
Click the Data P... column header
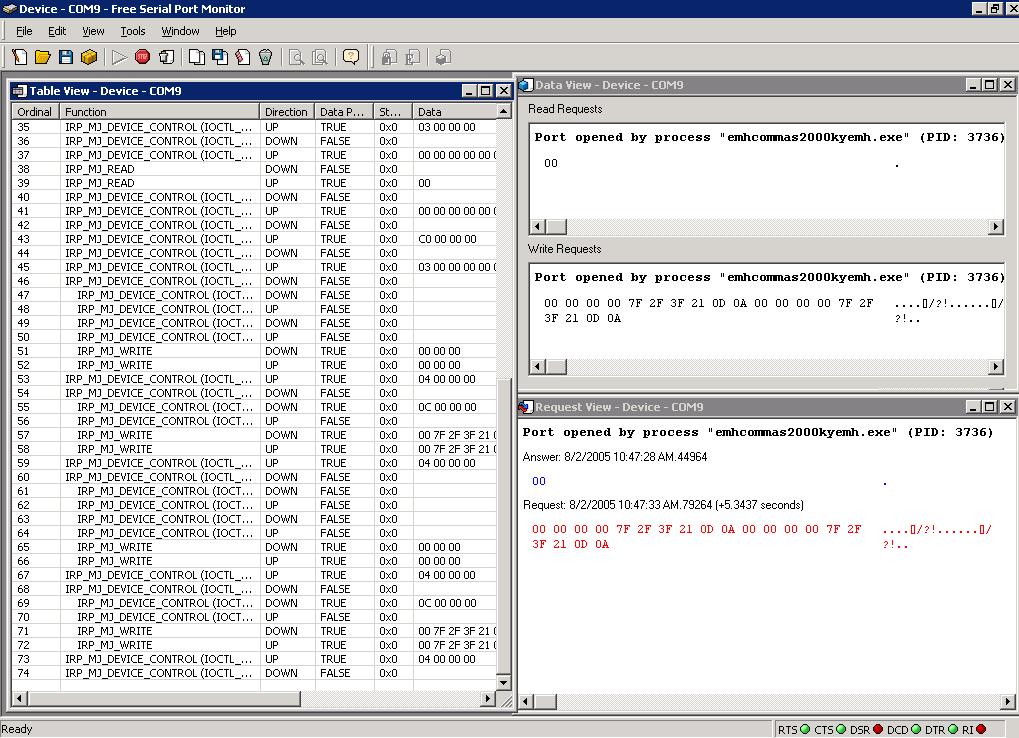coord(344,112)
